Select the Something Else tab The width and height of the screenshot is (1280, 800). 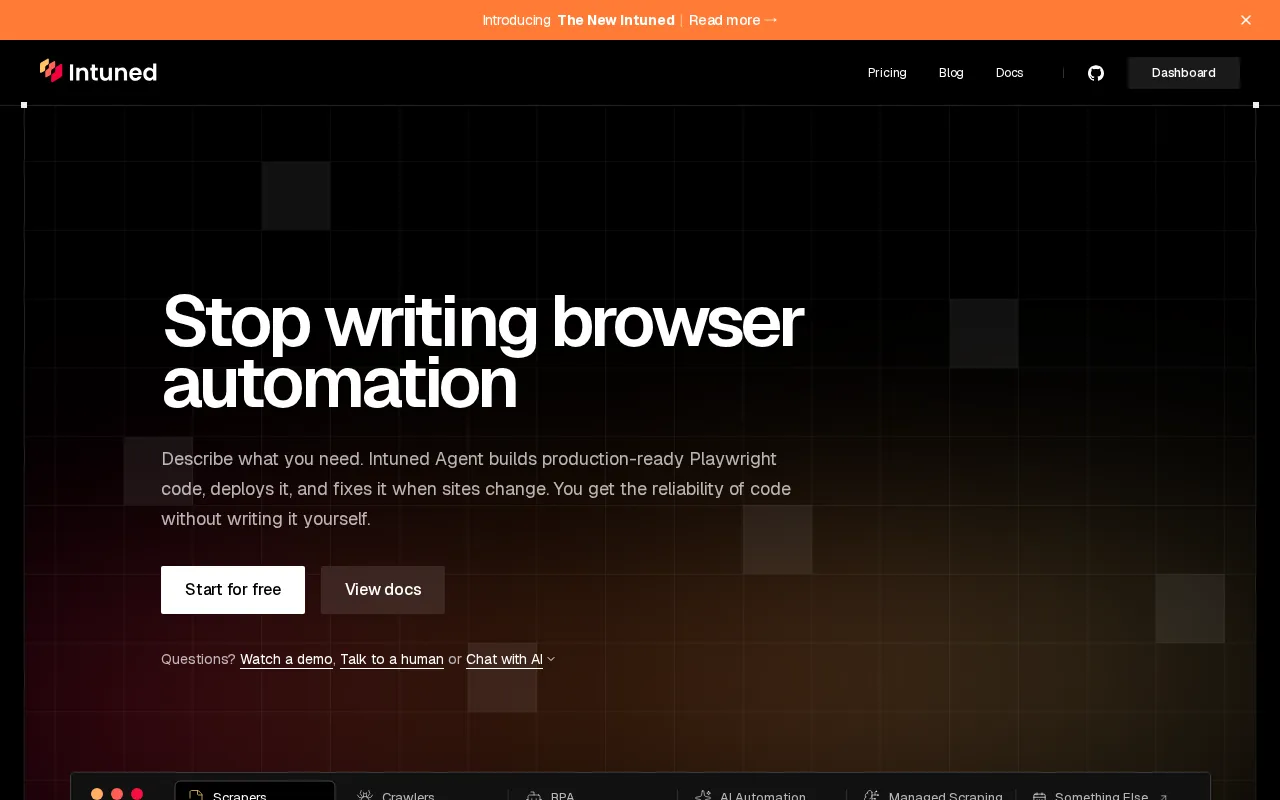click(x=1100, y=791)
